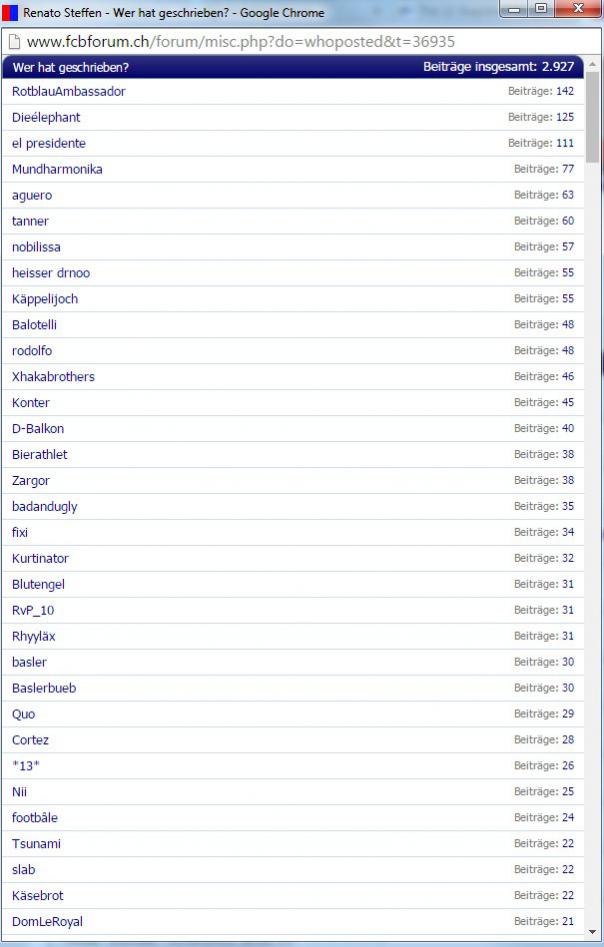This screenshot has width=604, height=947.
Task: Open the Baslerbueb profile link
Action: coord(44,688)
